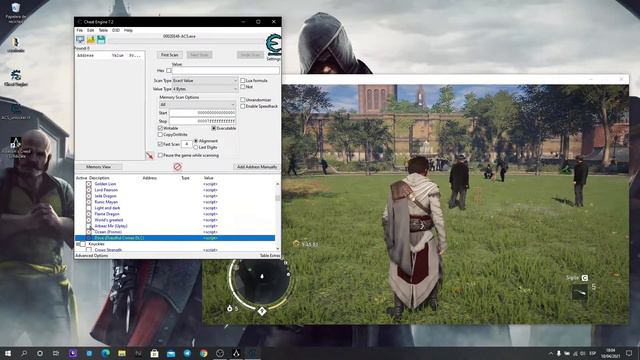Image resolution: width=640 pixels, height=360 pixels.
Task: Open the Help menu
Action: (x=128, y=30)
